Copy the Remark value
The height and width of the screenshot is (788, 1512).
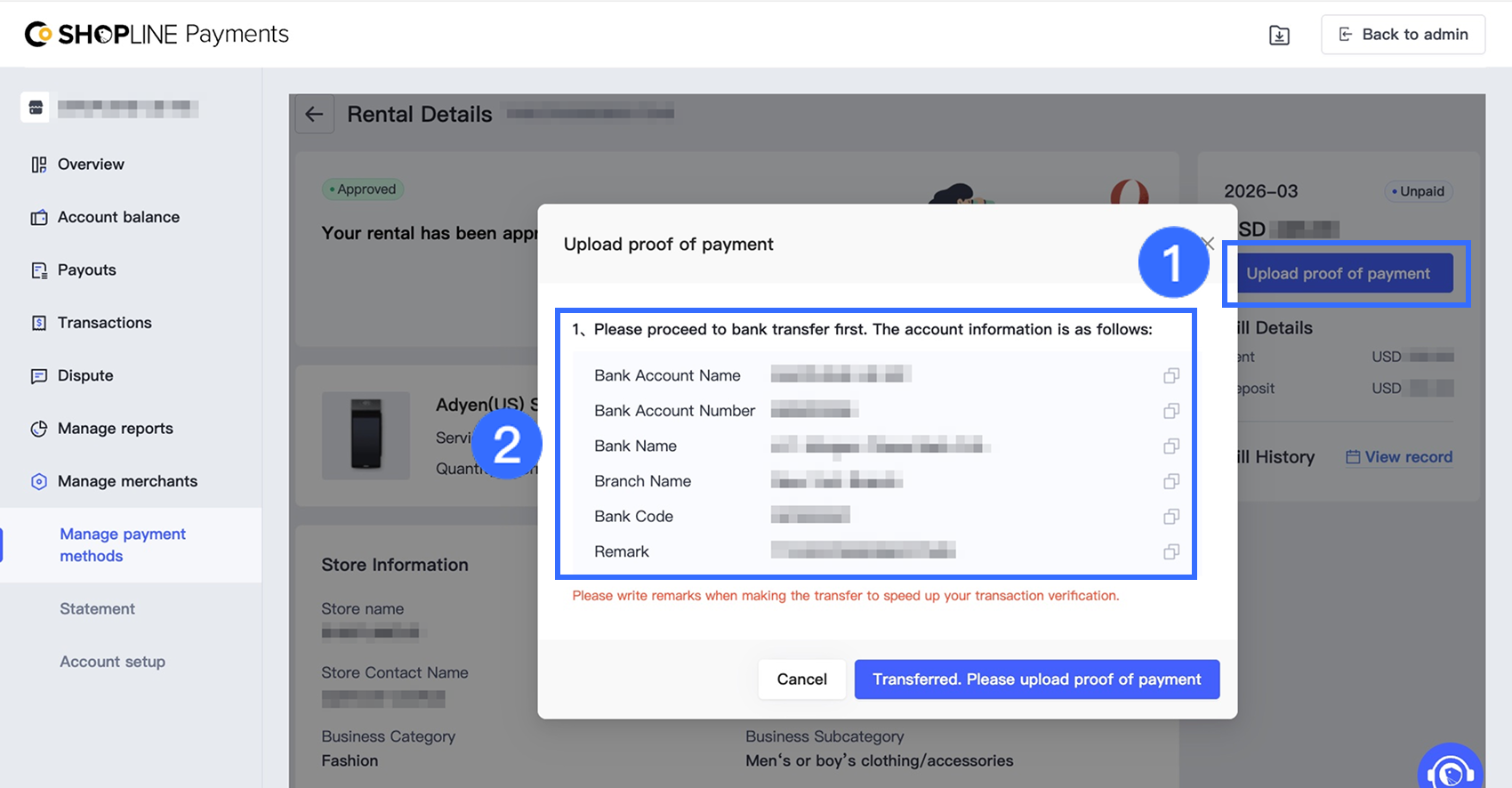1171,551
